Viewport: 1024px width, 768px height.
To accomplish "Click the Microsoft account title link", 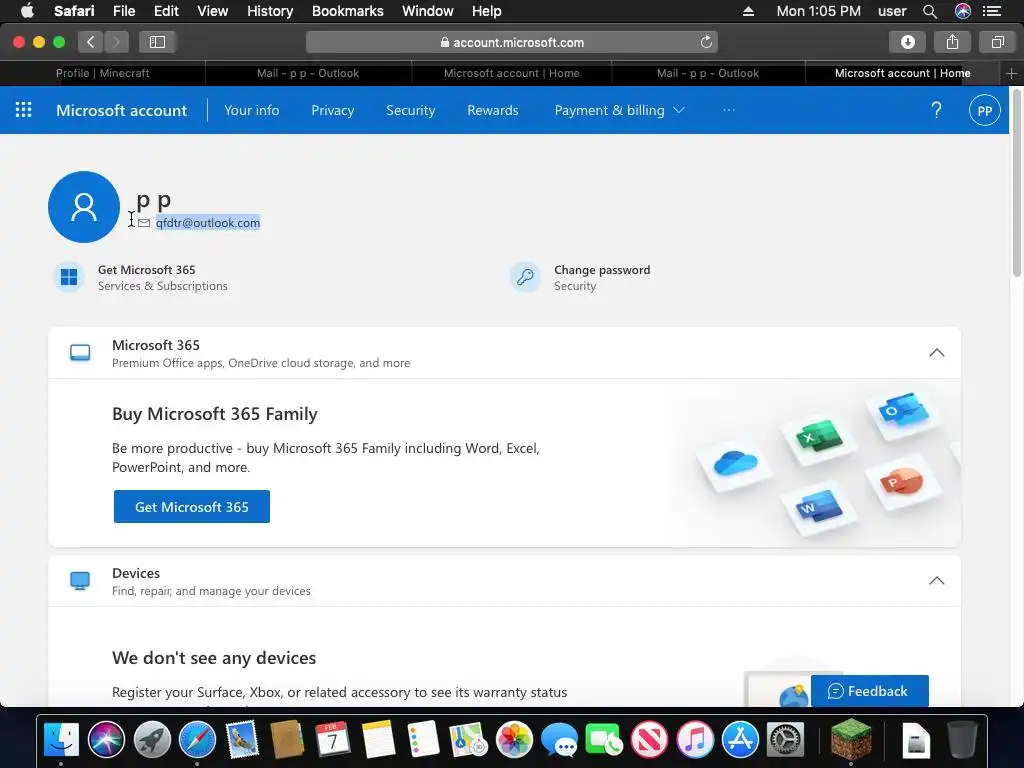I will 121,110.
